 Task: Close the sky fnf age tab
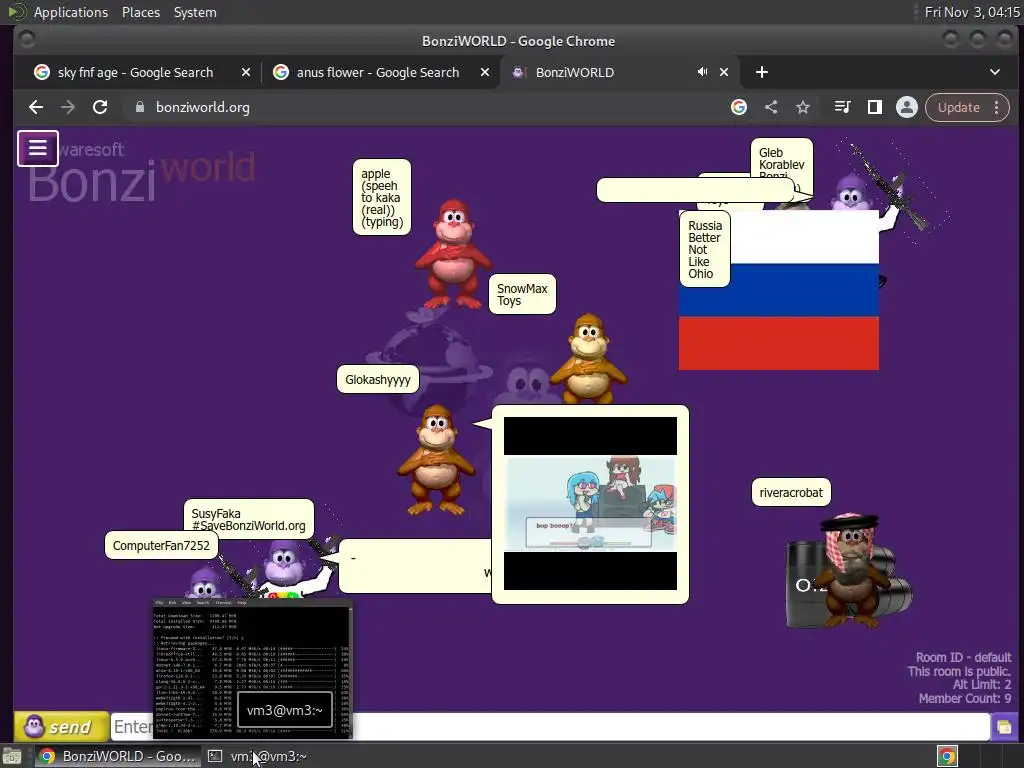246,72
